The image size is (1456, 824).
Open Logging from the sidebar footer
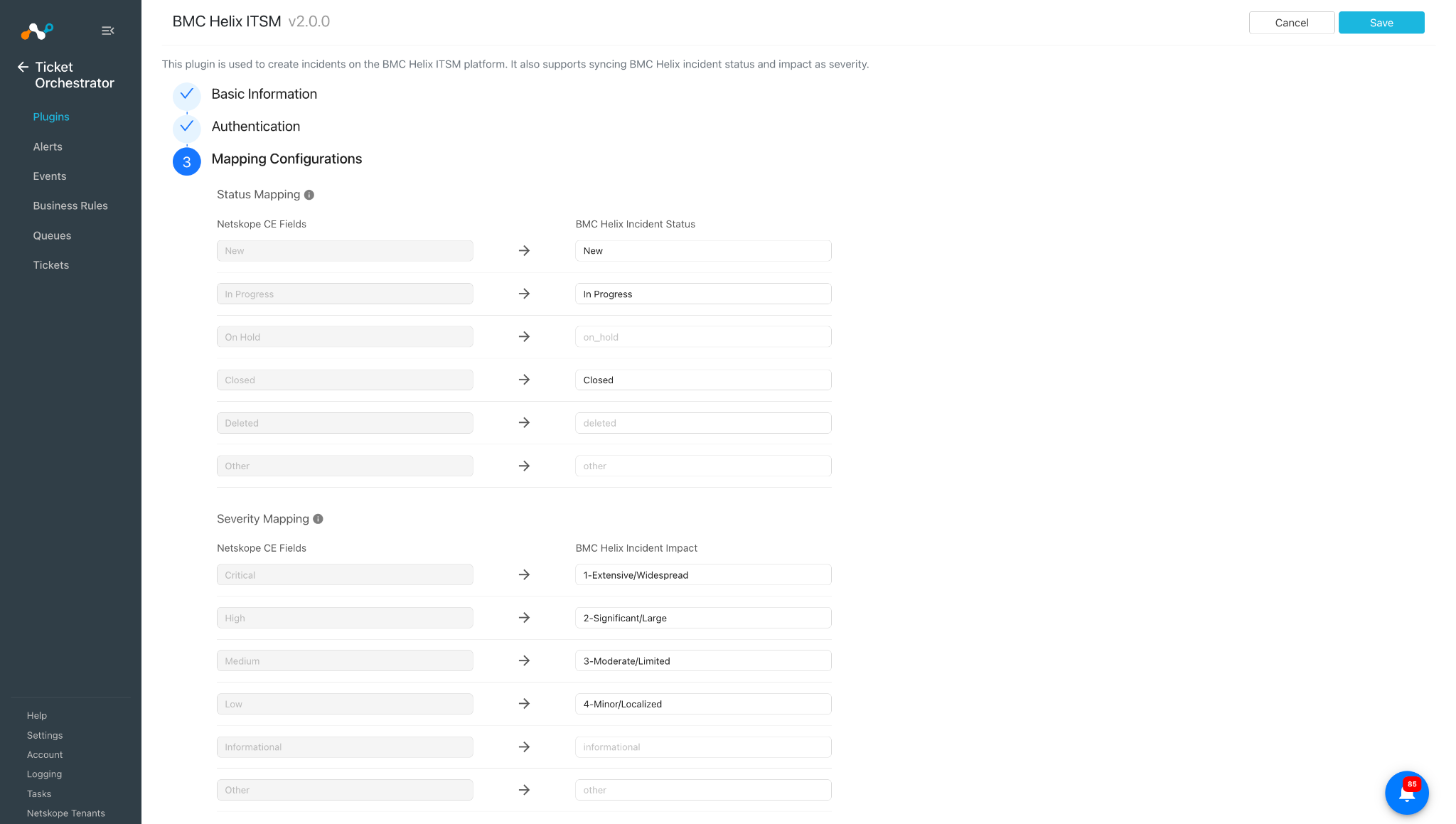click(x=44, y=774)
